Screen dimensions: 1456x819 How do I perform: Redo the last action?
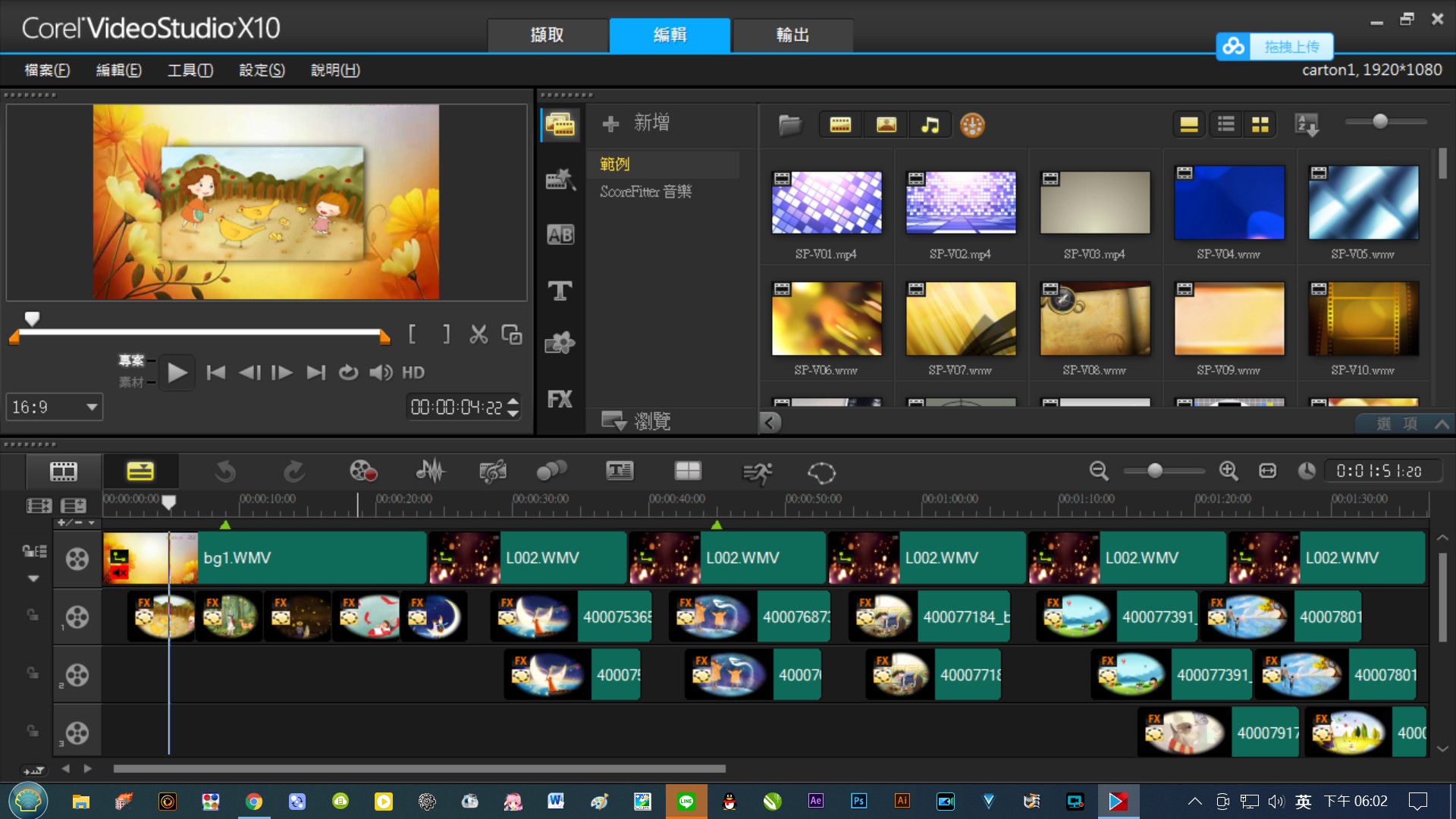tap(293, 472)
